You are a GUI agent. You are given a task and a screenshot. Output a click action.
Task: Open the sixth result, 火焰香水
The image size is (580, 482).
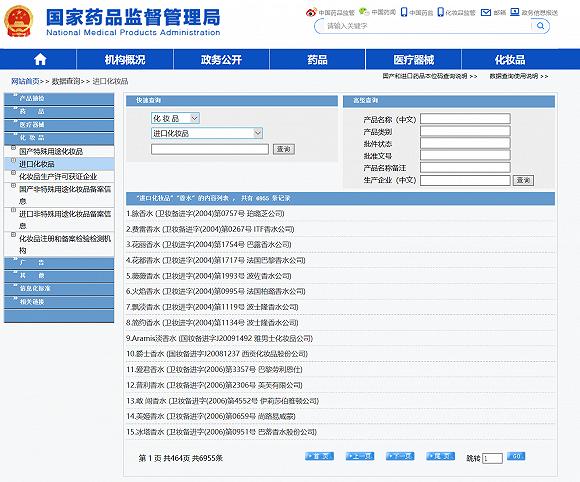pyautogui.click(x=216, y=291)
